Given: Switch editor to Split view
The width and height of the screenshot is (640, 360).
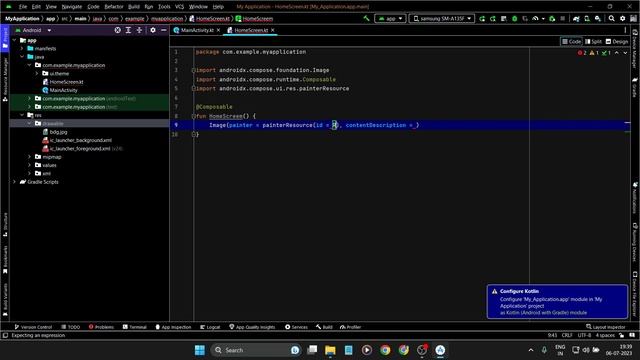Looking at the screenshot, I should click(593, 41).
